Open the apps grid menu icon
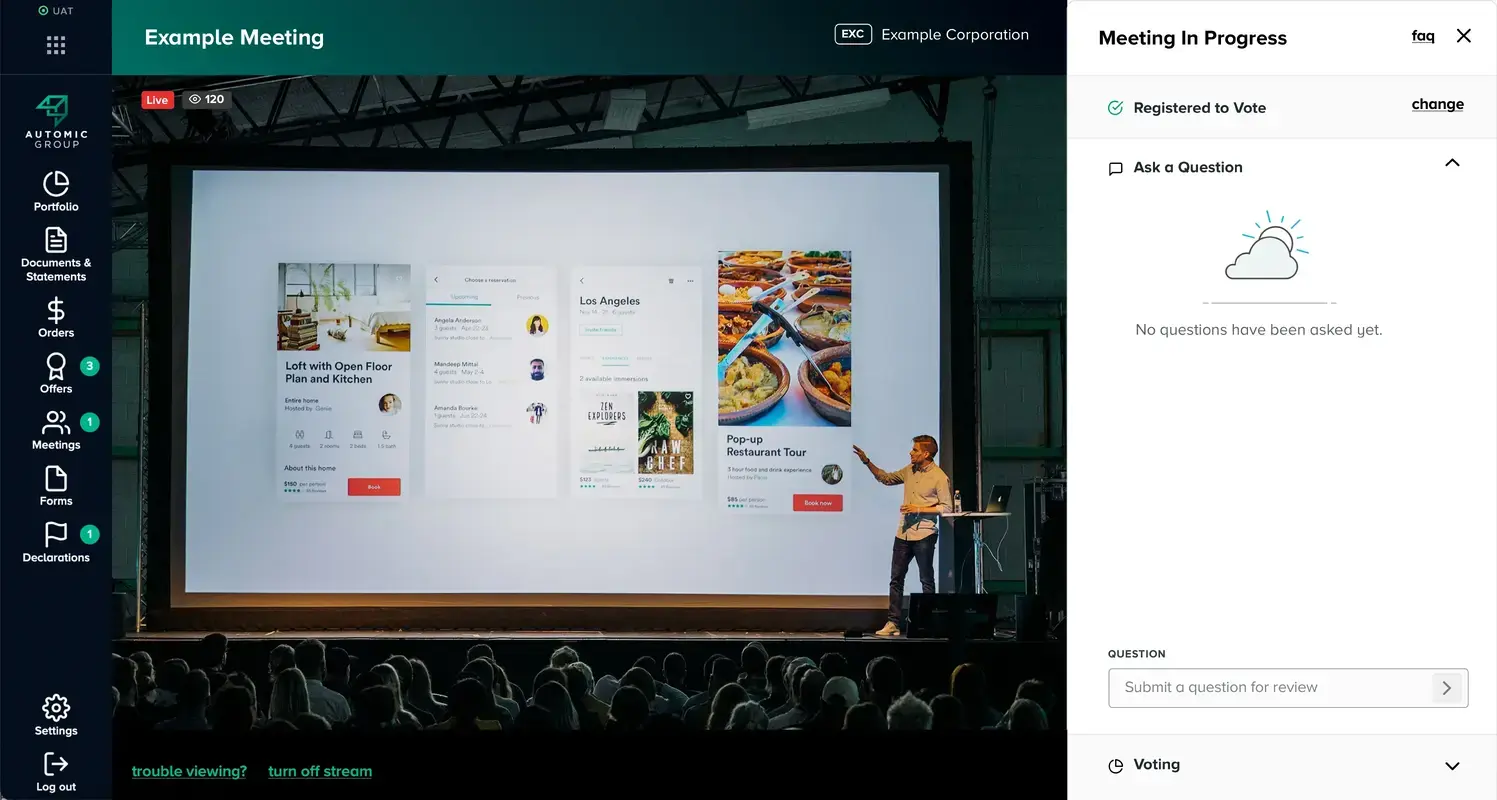The height and width of the screenshot is (800, 1497). [x=56, y=45]
